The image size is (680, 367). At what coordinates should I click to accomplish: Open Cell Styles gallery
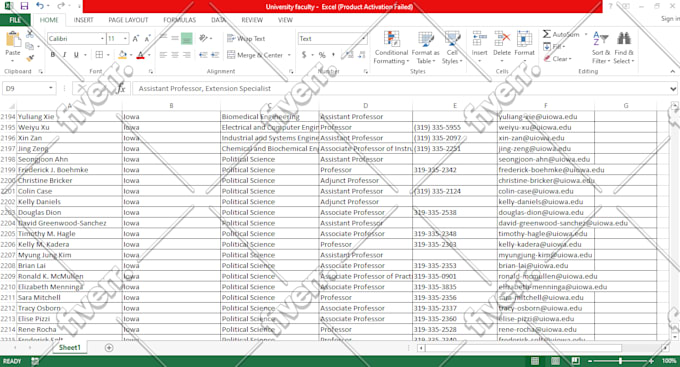[x=452, y=48]
